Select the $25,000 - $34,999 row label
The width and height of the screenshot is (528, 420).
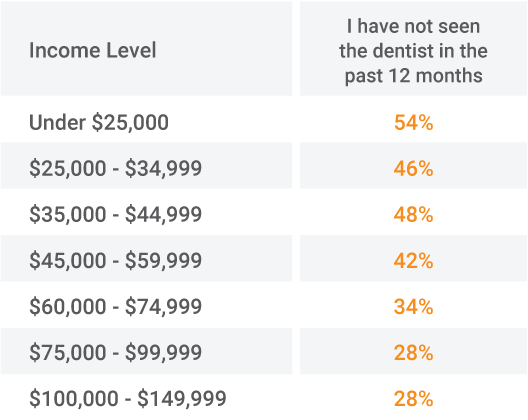coord(116,168)
